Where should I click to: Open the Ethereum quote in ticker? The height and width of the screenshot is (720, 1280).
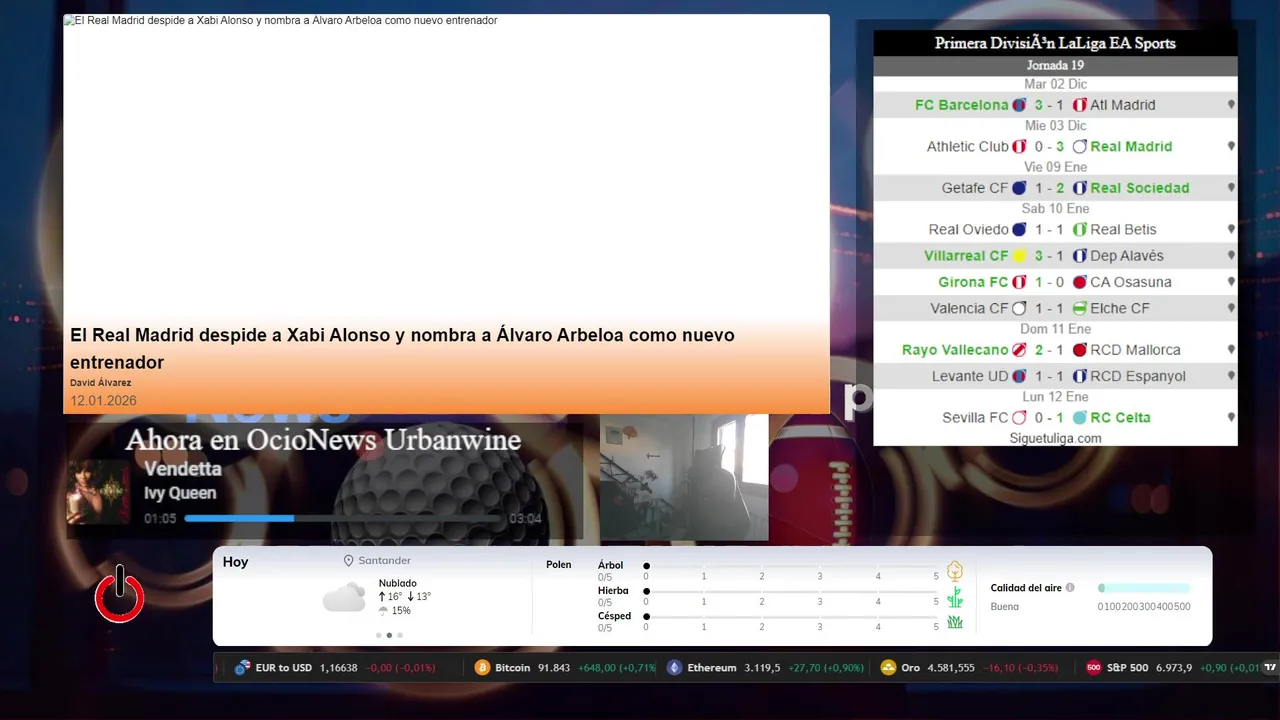coord(765,668)
